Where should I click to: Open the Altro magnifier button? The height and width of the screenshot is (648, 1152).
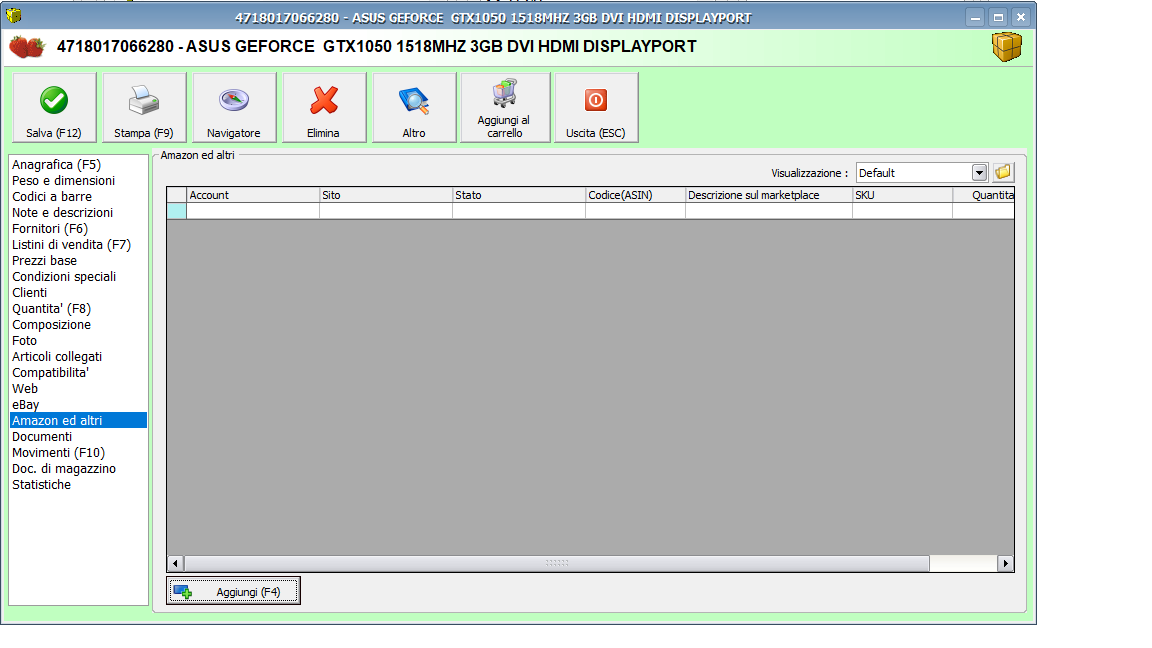pos(414,107)
